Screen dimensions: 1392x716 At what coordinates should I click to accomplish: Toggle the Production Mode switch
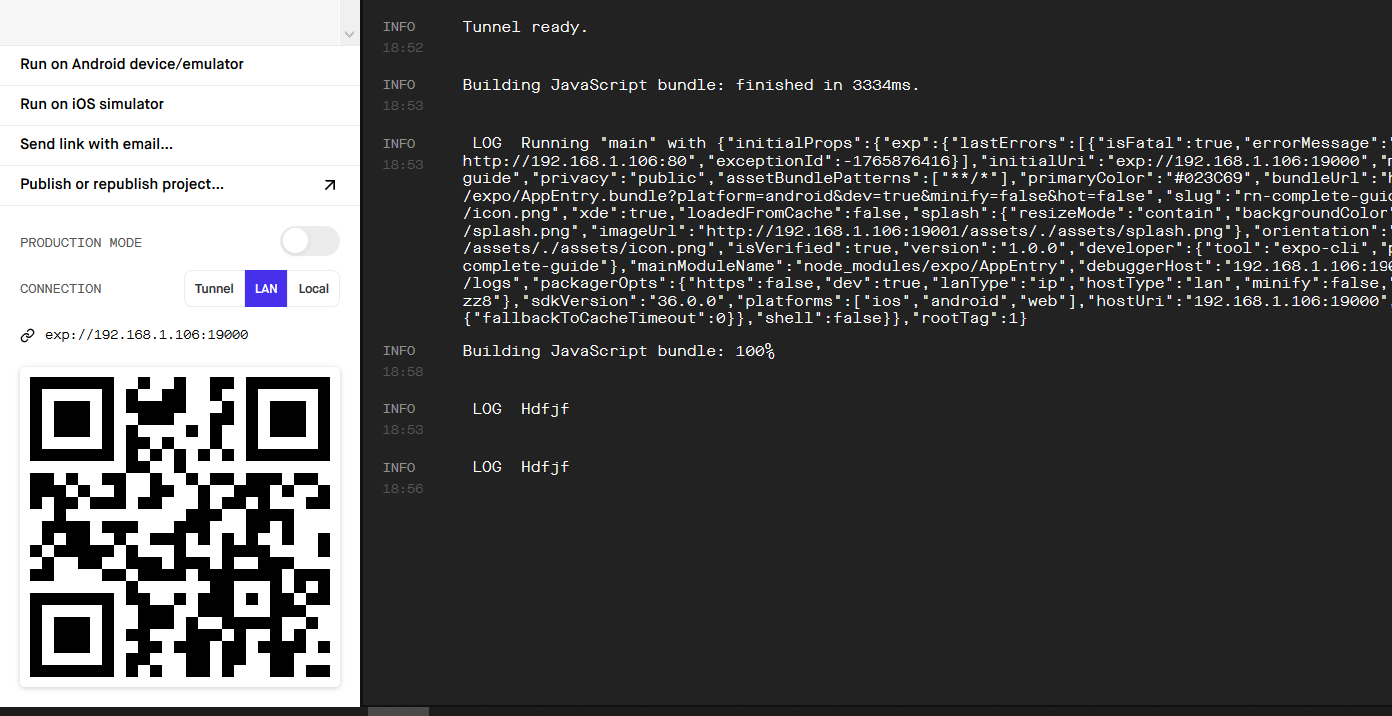[310, 241]
